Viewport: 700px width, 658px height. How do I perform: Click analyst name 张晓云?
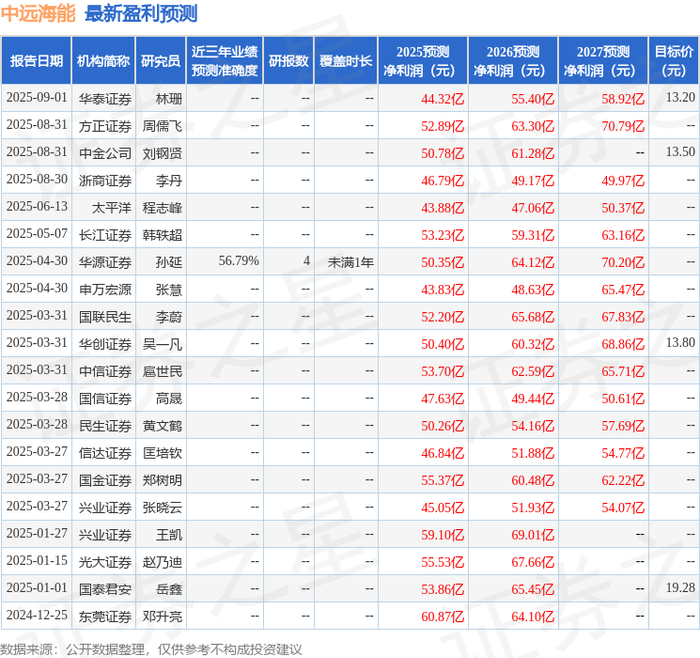[x=162, y=507]
